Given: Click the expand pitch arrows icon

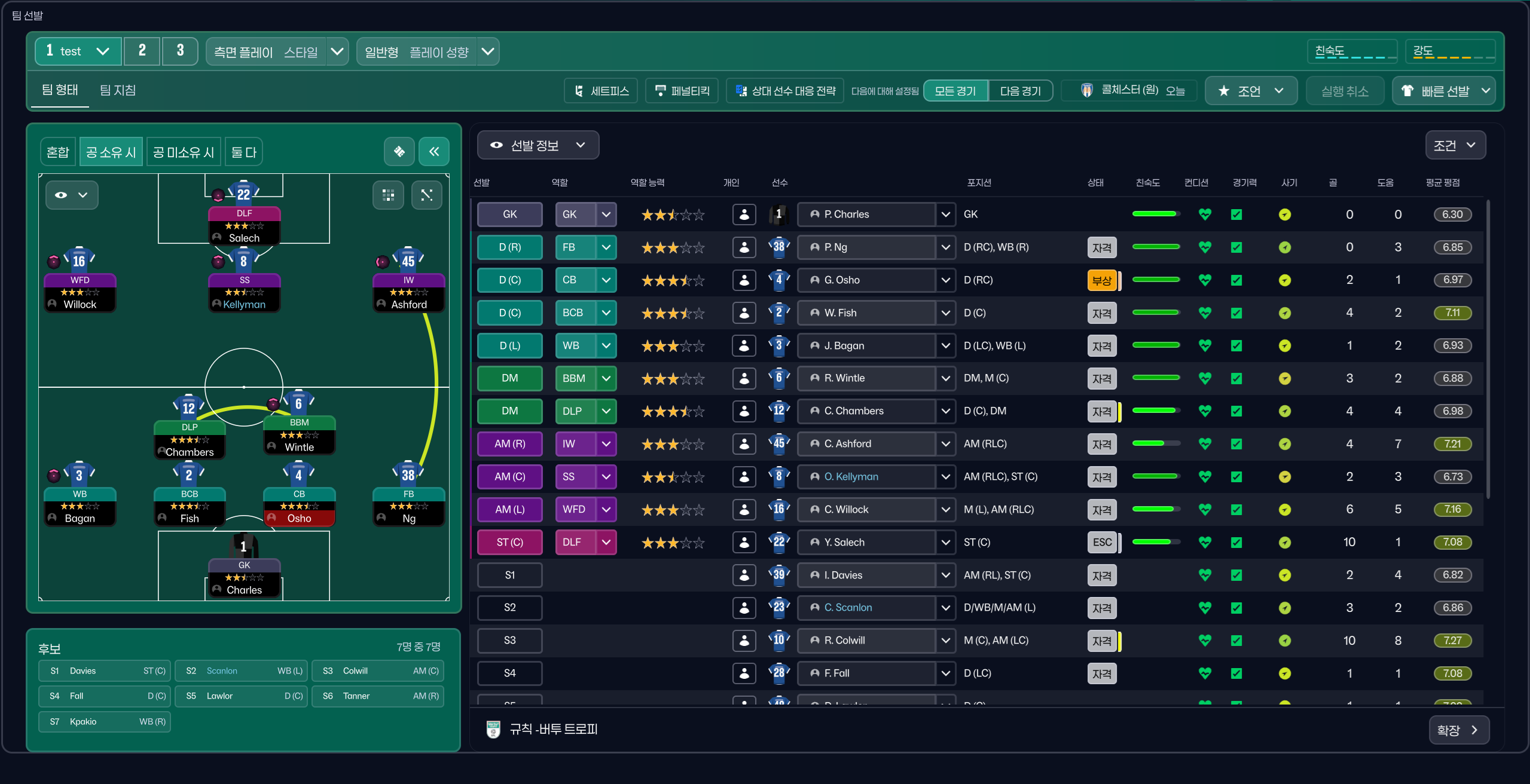Looking at the screenshot, I should click(426, 195).
